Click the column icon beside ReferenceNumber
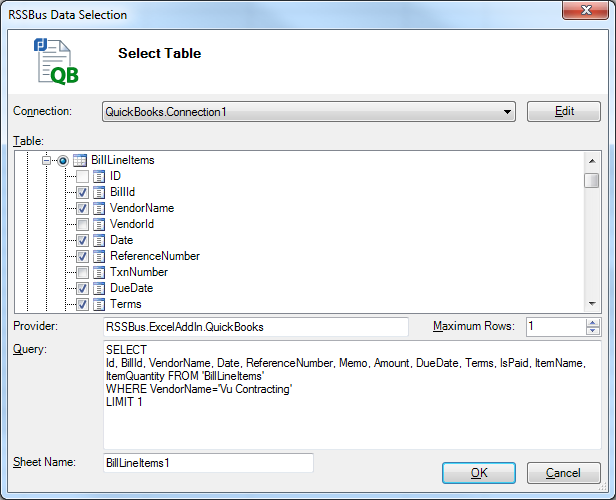The height and width of the screenshot is (500, 616). point(99,256)
